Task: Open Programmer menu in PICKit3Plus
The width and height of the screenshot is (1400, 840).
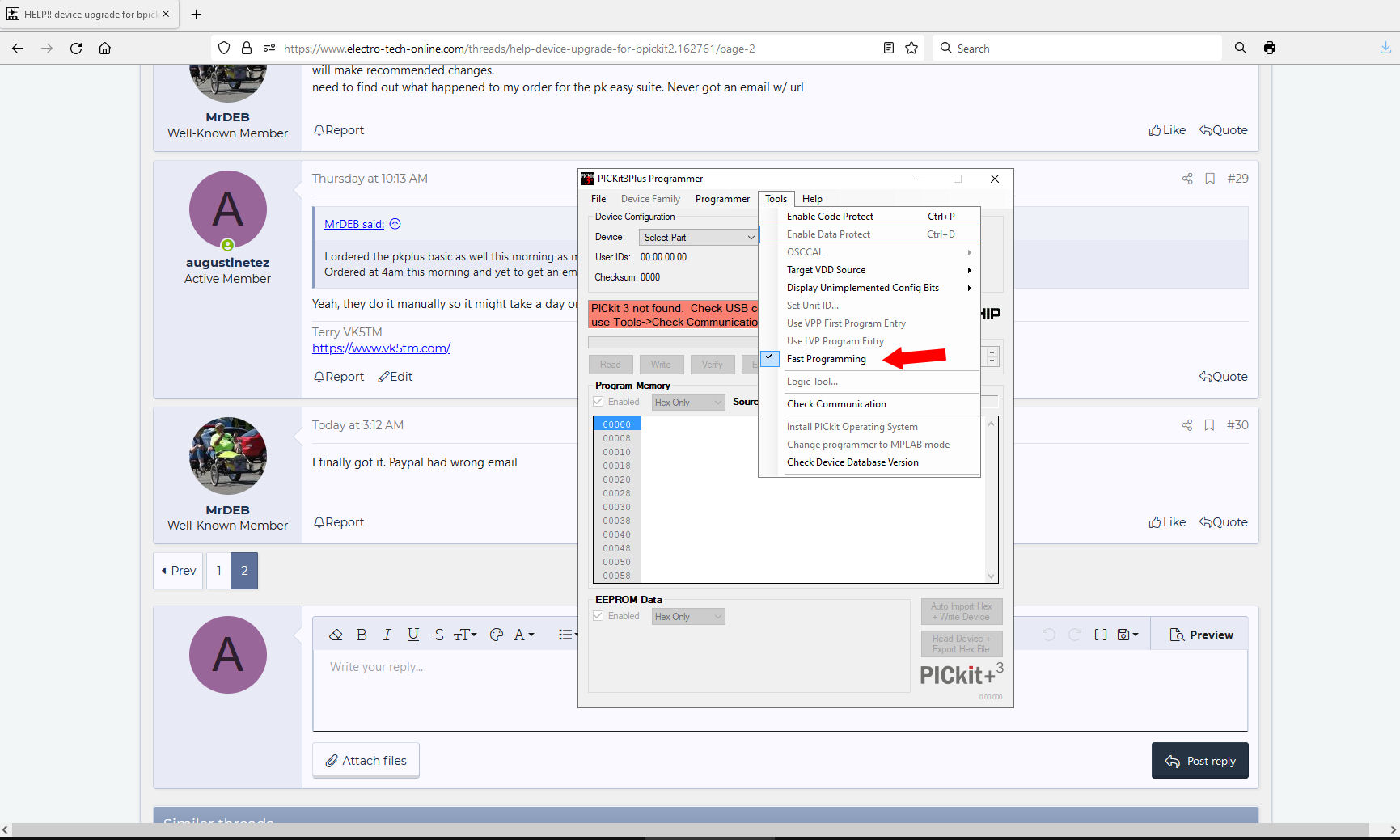Action: click(722, 199)
